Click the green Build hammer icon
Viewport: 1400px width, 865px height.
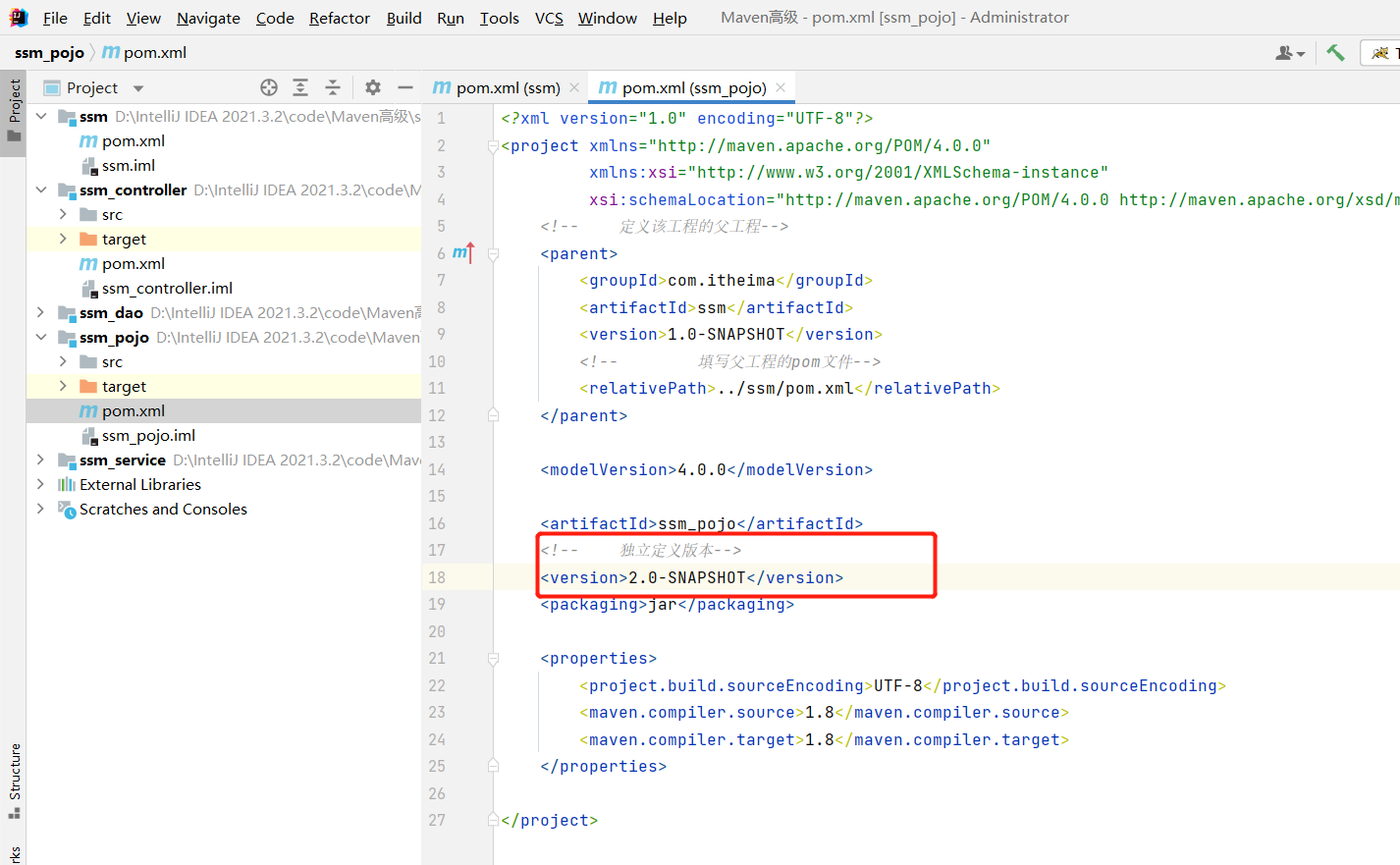tap(1335, 53)
